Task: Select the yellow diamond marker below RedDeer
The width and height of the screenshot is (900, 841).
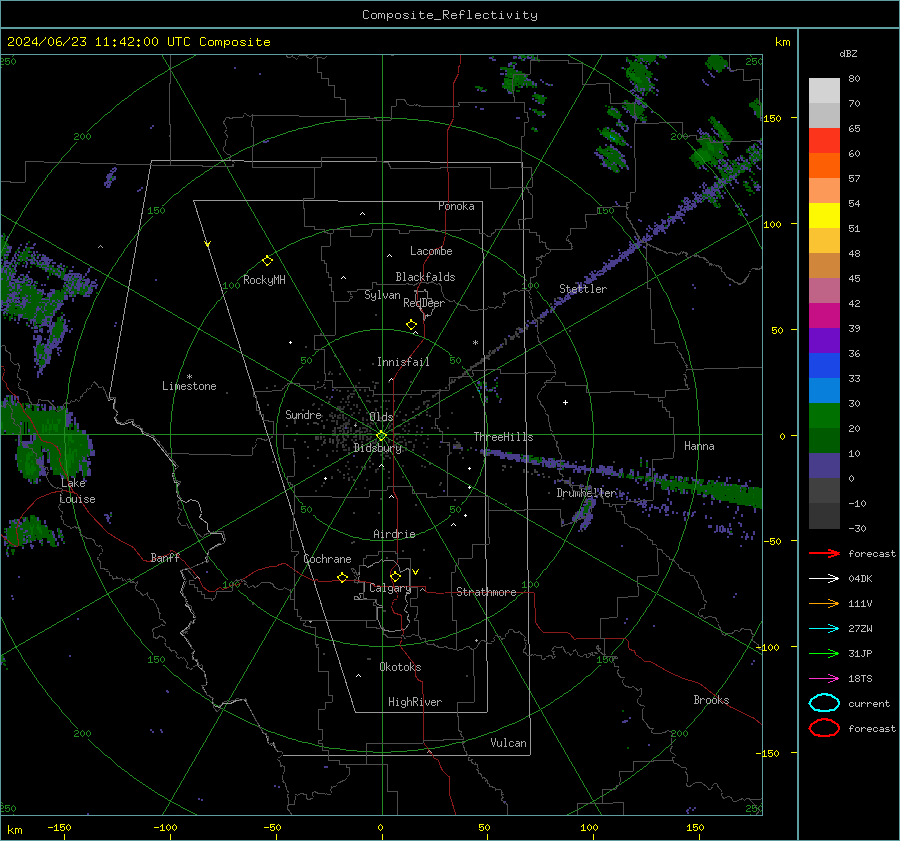Action: [411, 325]
